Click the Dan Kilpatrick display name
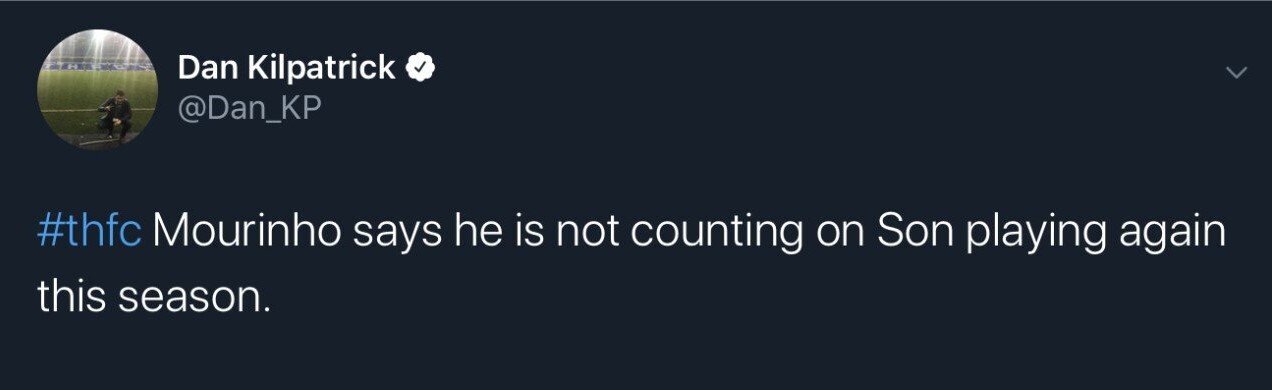 [x=288, y=68]
